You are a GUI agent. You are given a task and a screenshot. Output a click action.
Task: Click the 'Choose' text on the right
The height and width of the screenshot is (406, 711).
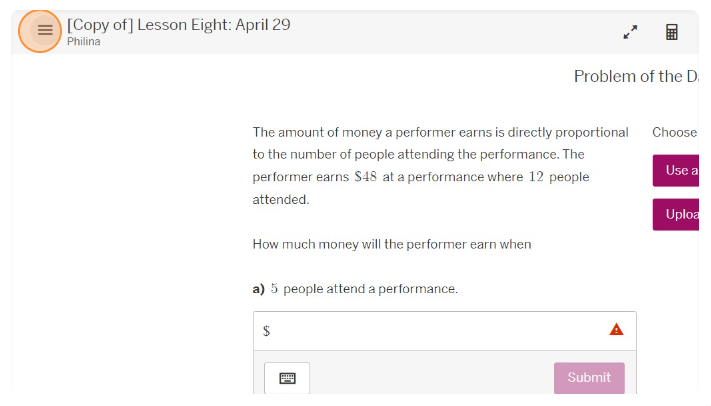click(674, 132)
